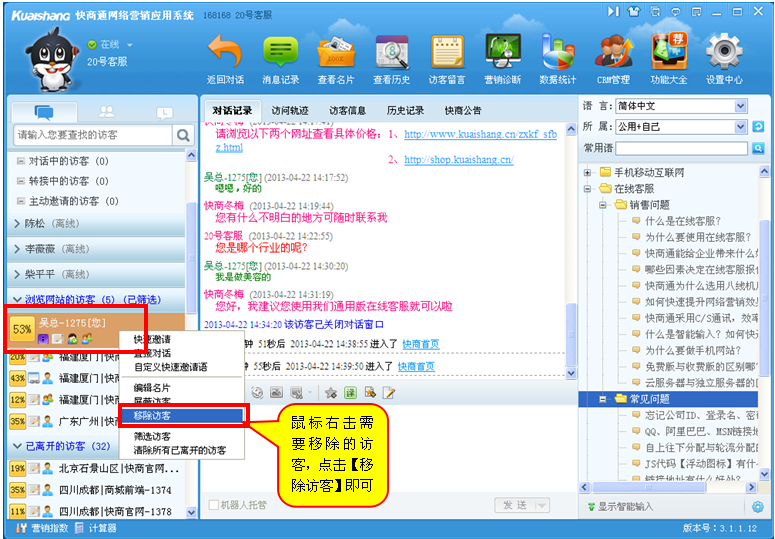Click the 返回对话 back arrow icon
Image resolution: width=775 pixels, height=539 pixels.
point(225,52)
